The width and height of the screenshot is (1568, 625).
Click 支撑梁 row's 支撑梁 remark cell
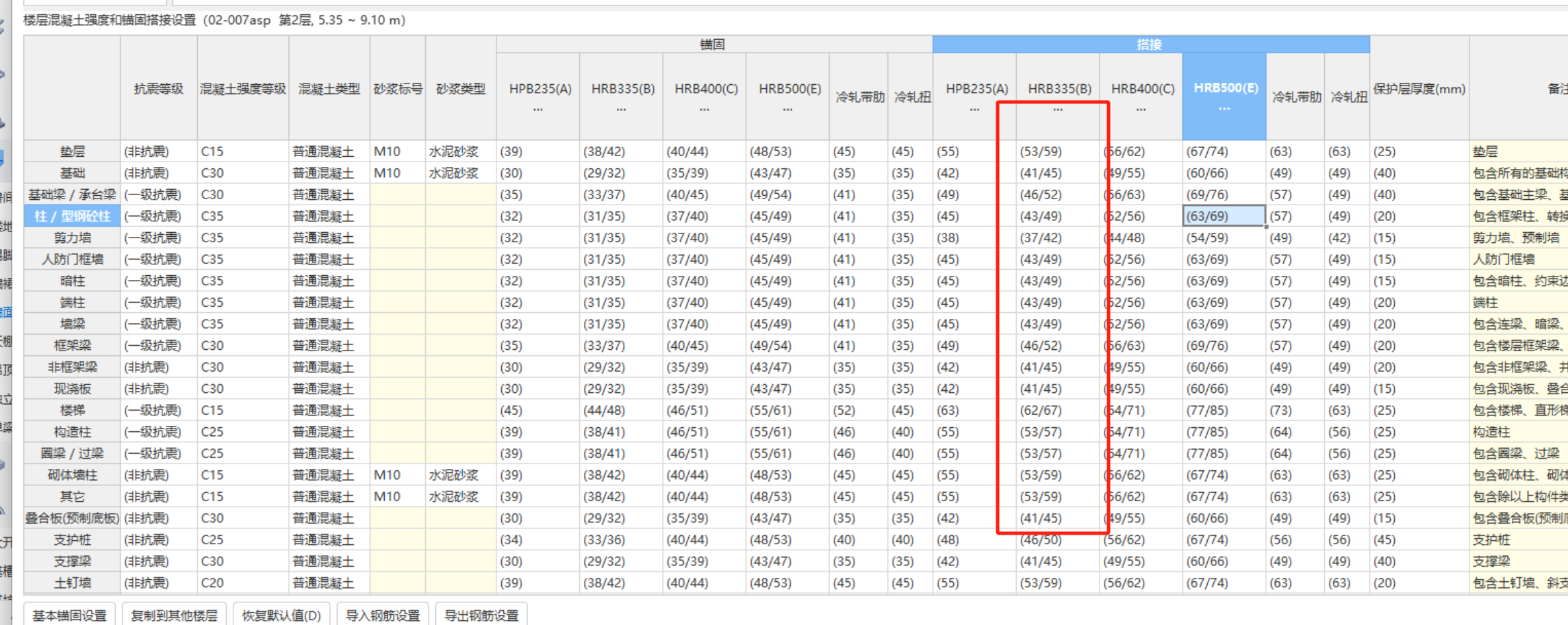point(1519,561)
